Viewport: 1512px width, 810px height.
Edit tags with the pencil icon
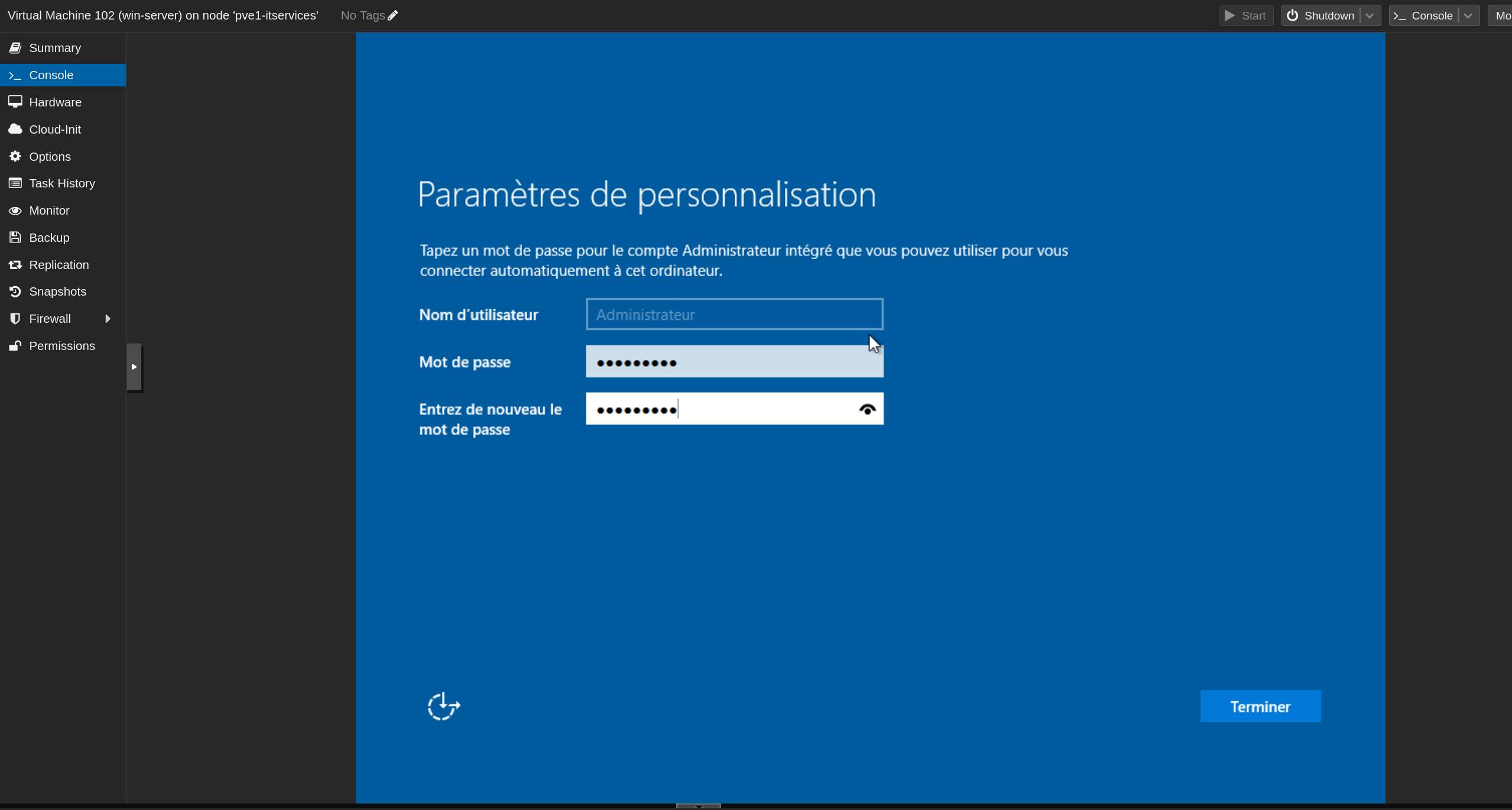[393, 16]
